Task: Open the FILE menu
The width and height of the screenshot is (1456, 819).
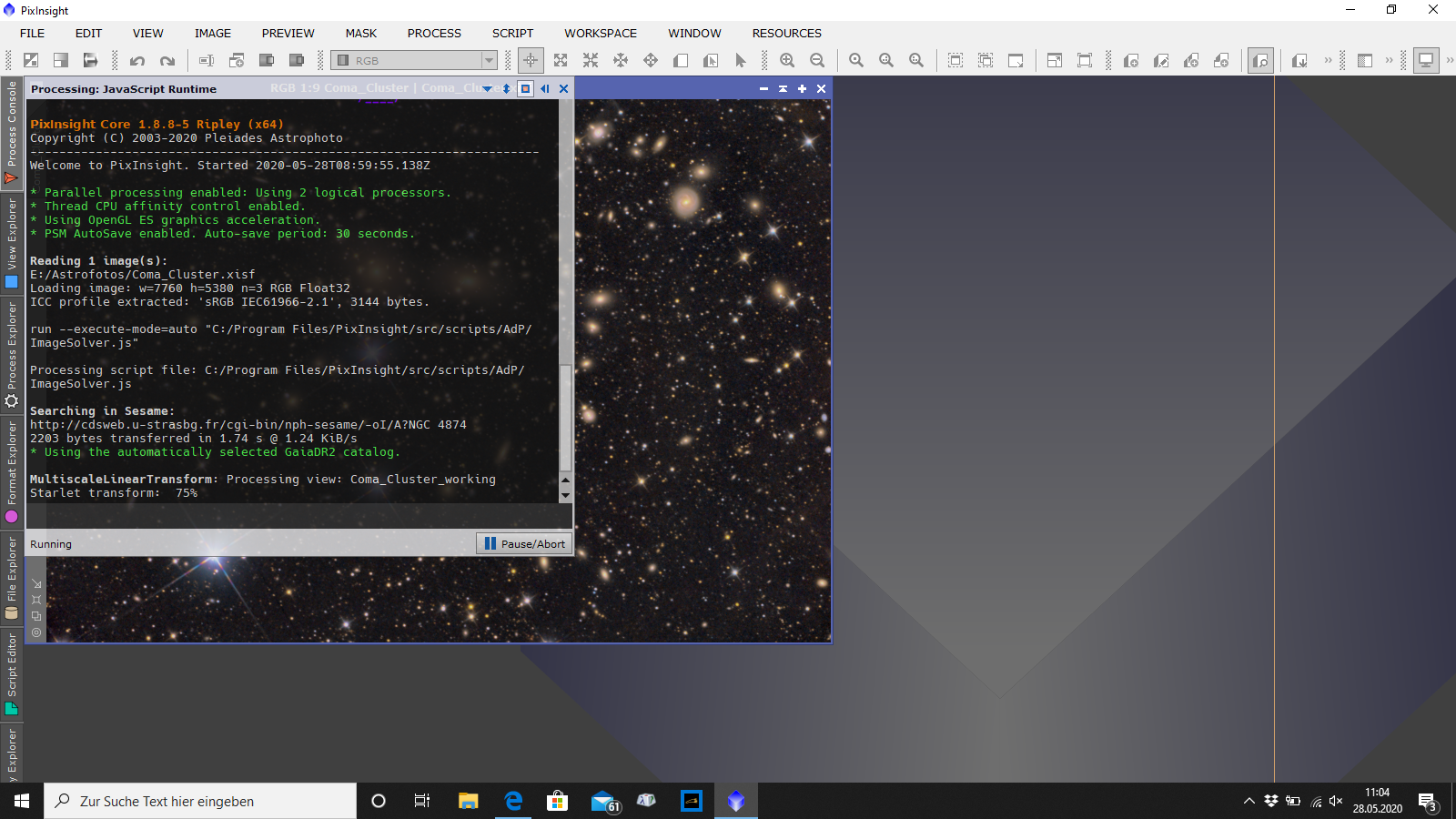Action: point(32,33)
